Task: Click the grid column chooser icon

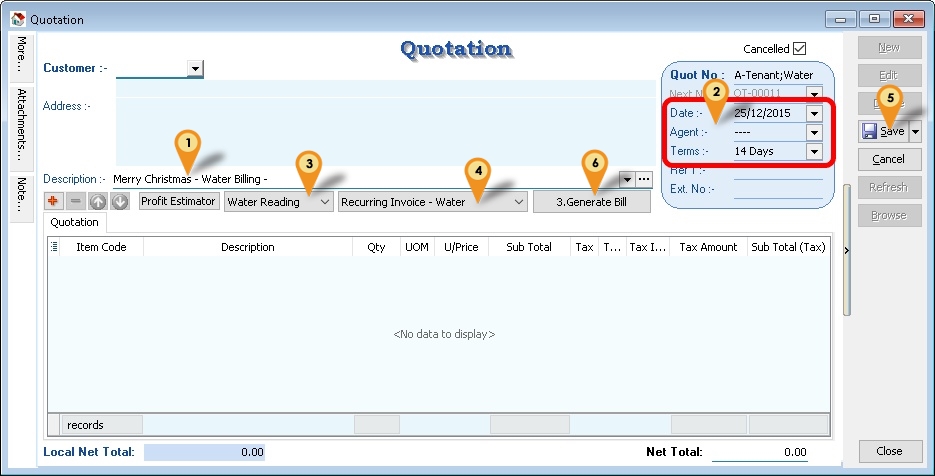Action: [54, 247]
